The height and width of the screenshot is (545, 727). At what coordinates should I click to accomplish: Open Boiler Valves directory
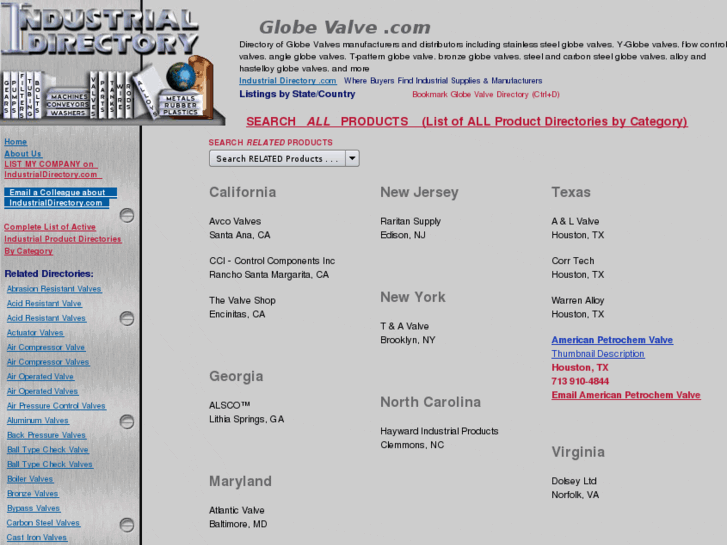coord(30,479)
